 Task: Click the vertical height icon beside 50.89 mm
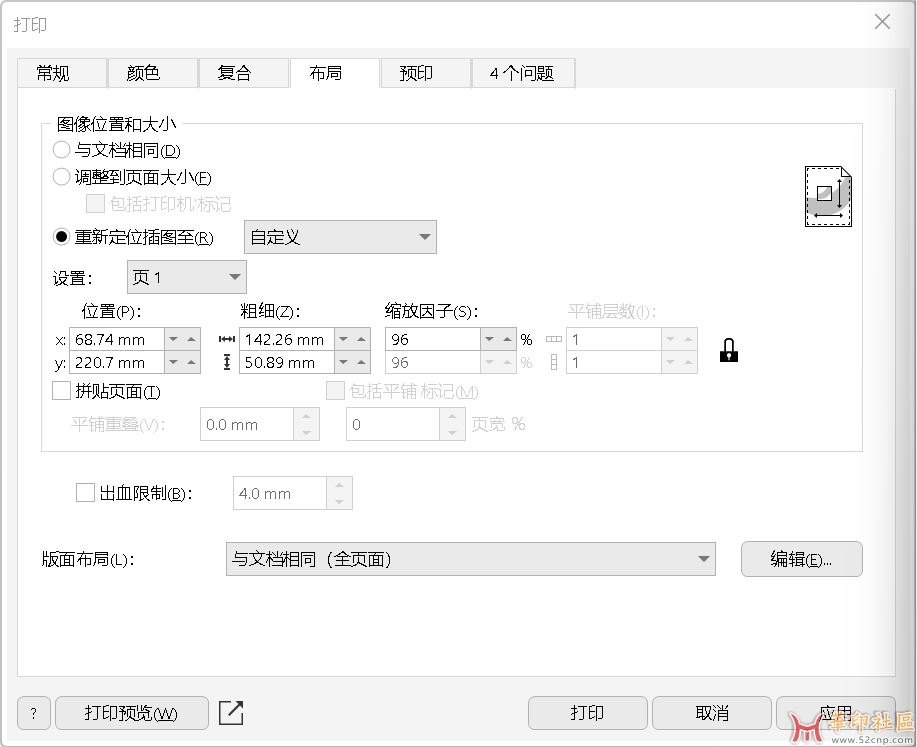[x=227, y=363]
